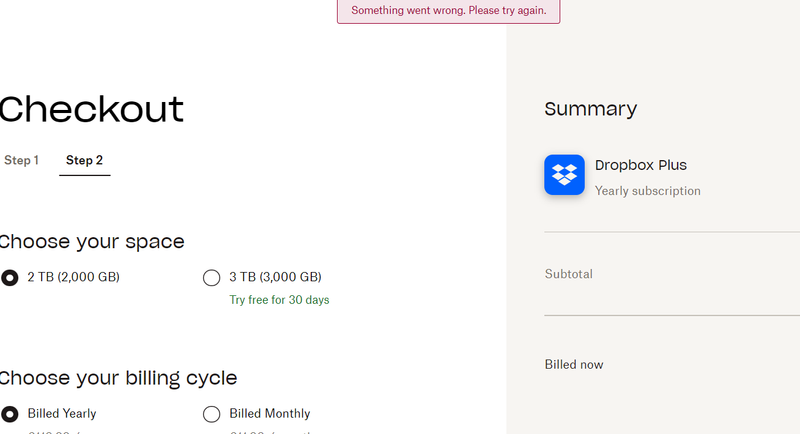800x434 pixels.
Task: Click the 'Choose your space' heading
Action: [x=92, y=241]
